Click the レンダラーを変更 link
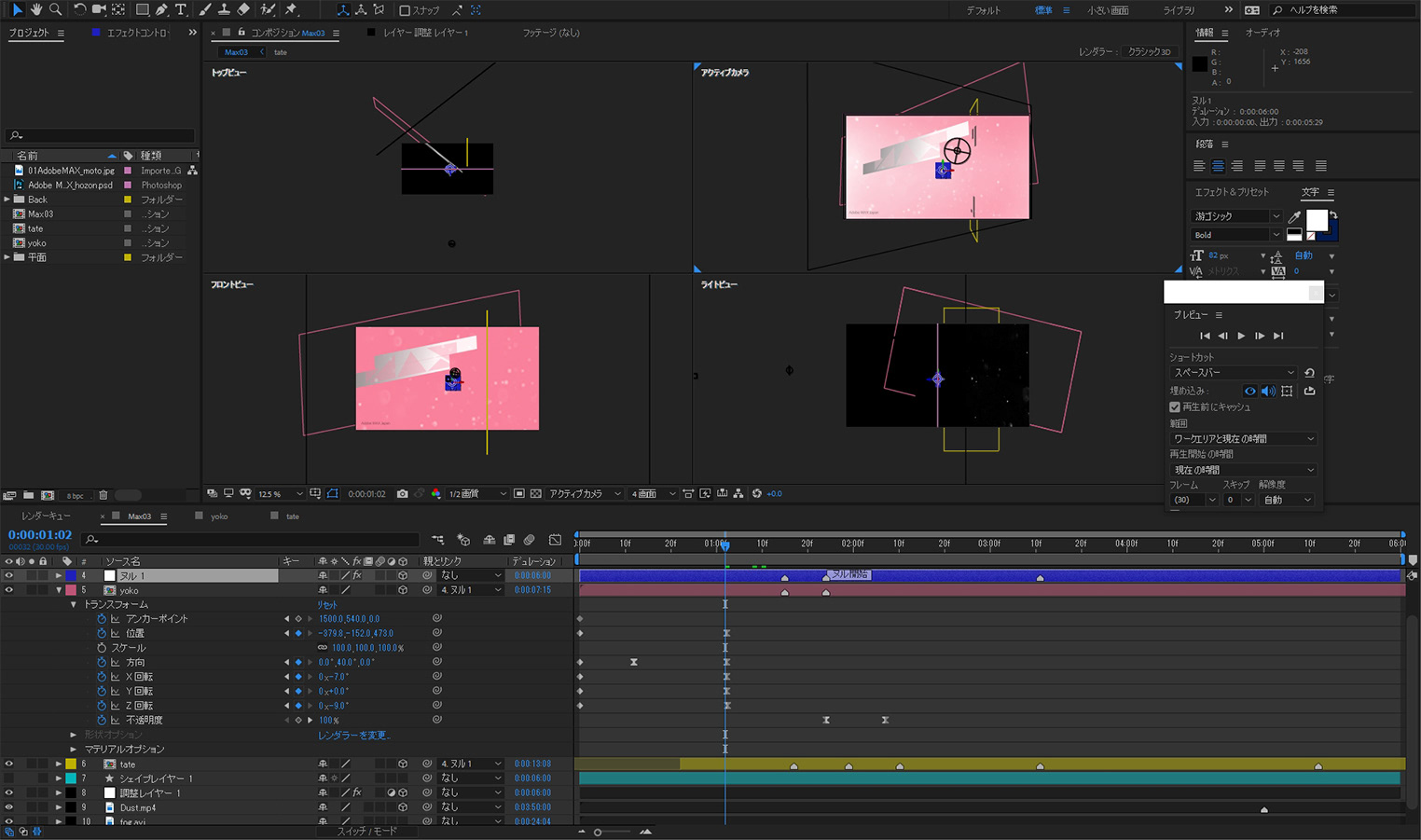The image size is (1421, 840). tap(353, 735)
